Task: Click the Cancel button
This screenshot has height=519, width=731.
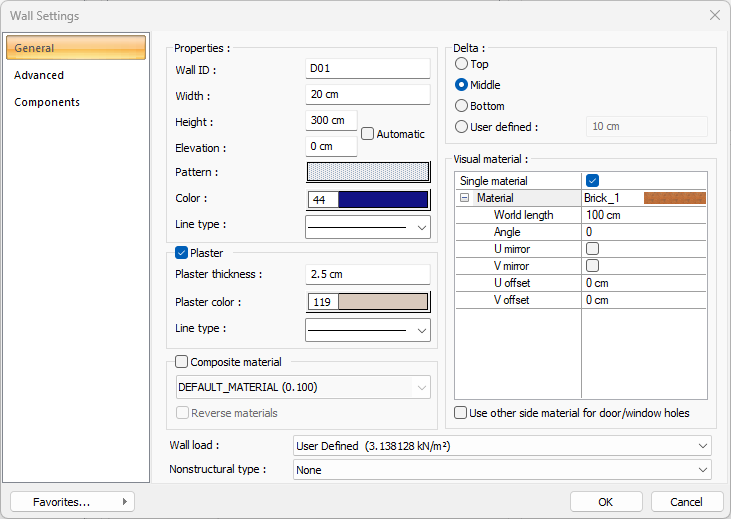Action: 686,501
